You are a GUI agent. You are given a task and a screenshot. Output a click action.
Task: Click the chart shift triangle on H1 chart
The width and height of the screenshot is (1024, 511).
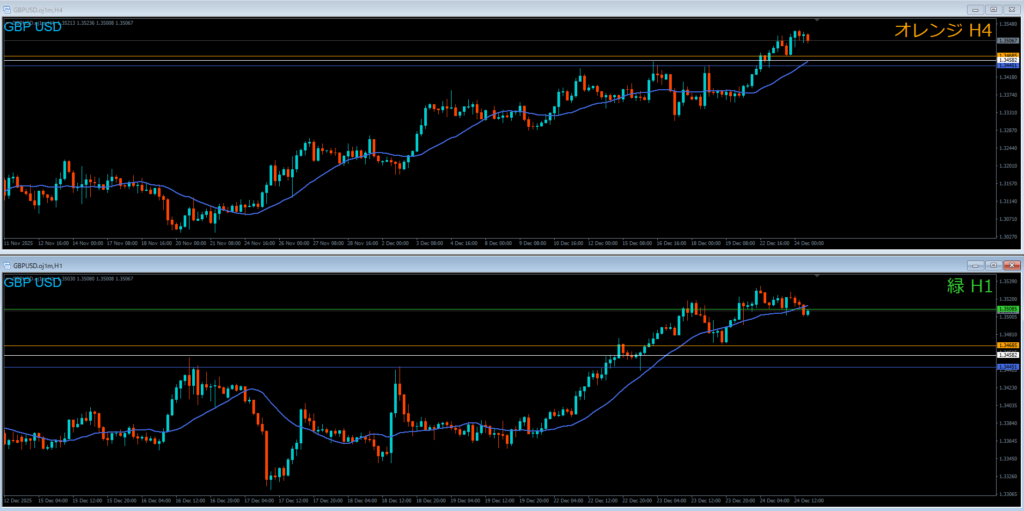click(817, 275)
